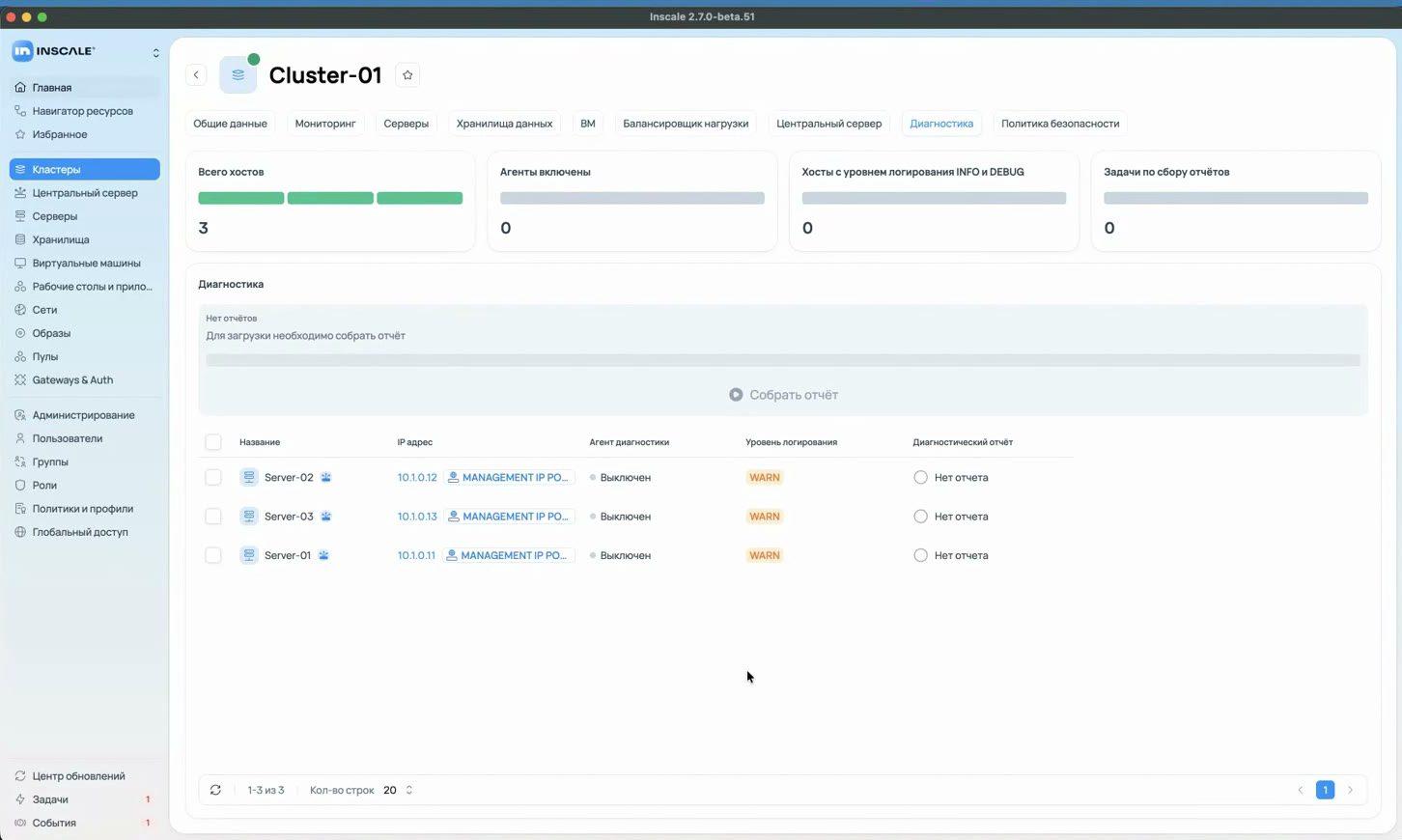The height and width of the screenshot is (840, 1402).
Task: Click the report loading progress bar
Action: coord(783,360)
